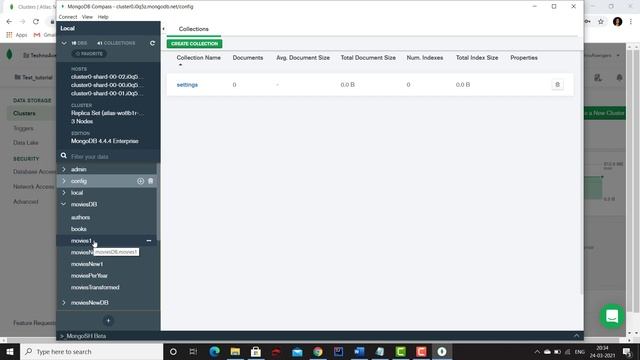Drop movies1 collection via minus icon
640x360 pixels.
click(x=149, y=241)
